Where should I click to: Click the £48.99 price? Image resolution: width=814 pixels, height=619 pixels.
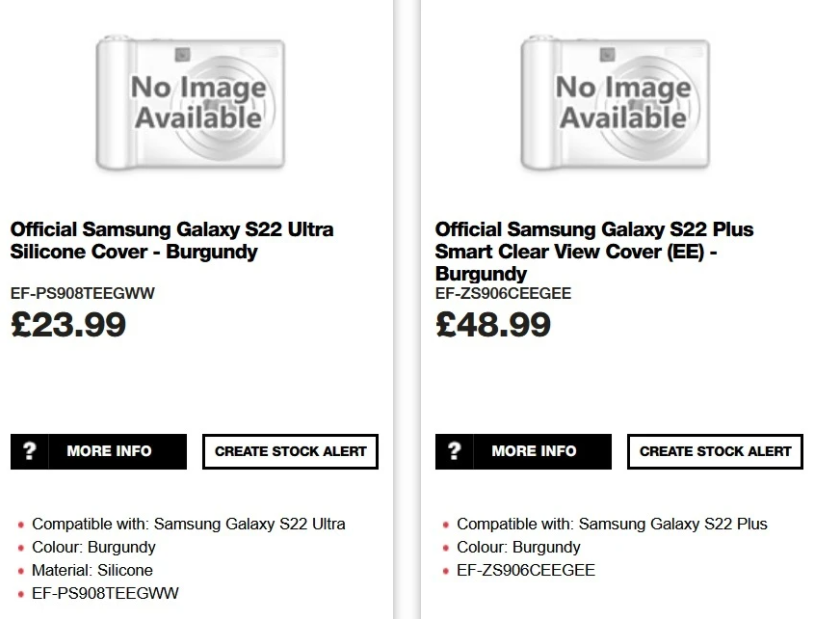tap(493, 324)
